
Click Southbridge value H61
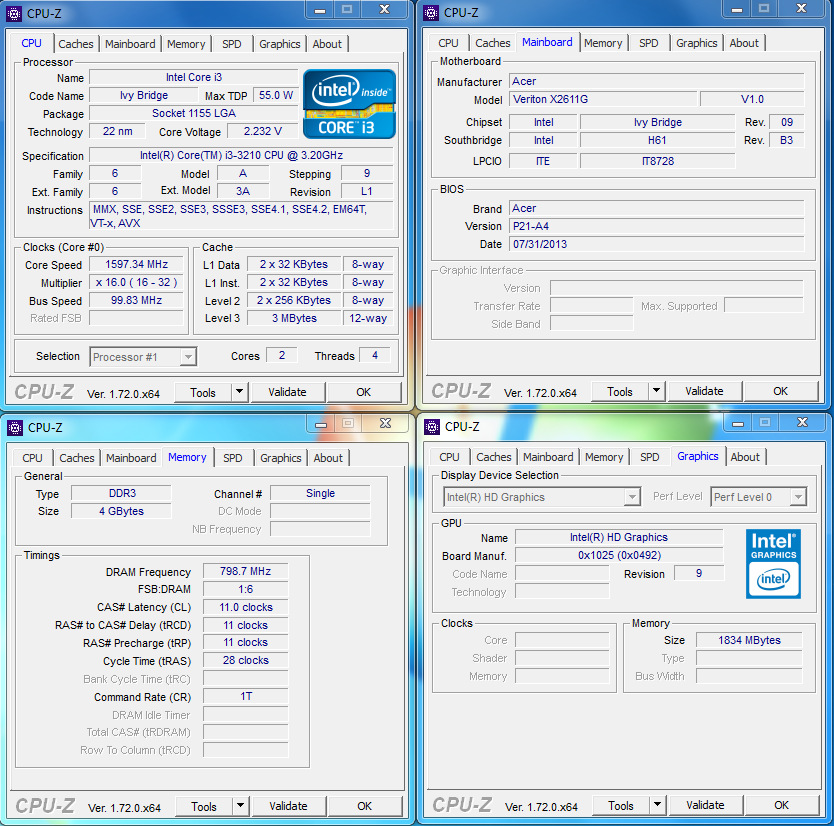(x=657, y=140)
